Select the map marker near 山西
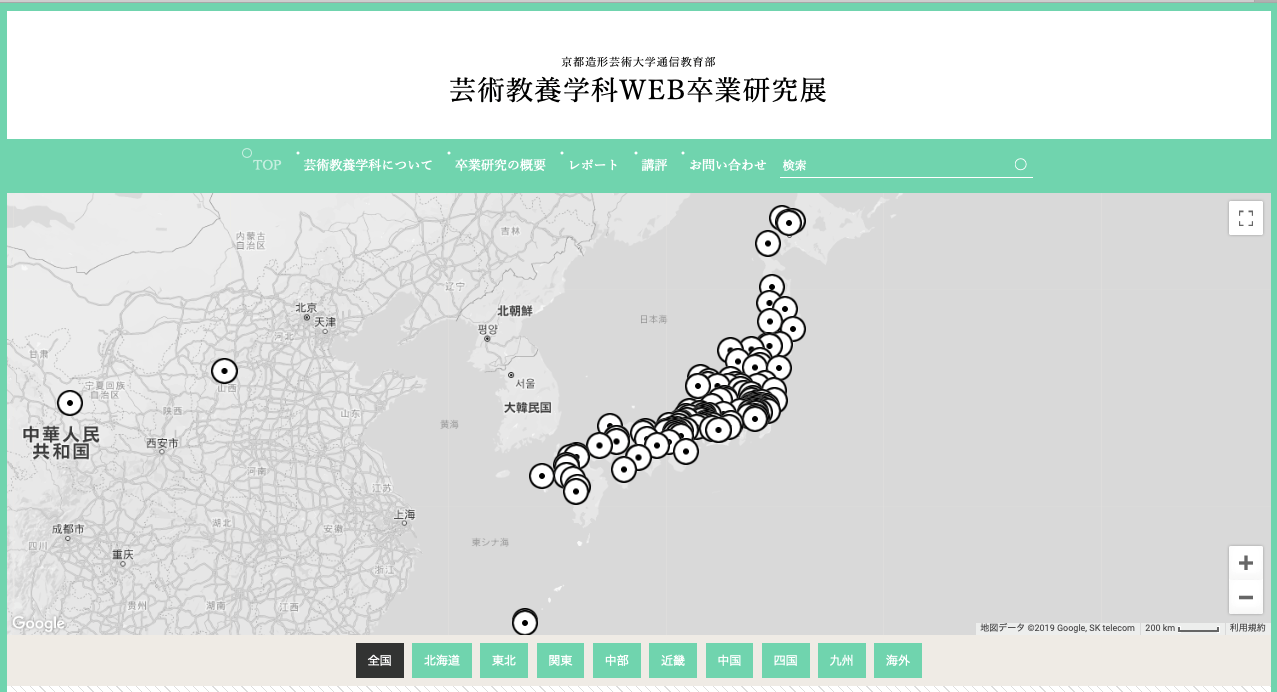This screenshot has height=692, width=1277. click(x=224, y=371)
